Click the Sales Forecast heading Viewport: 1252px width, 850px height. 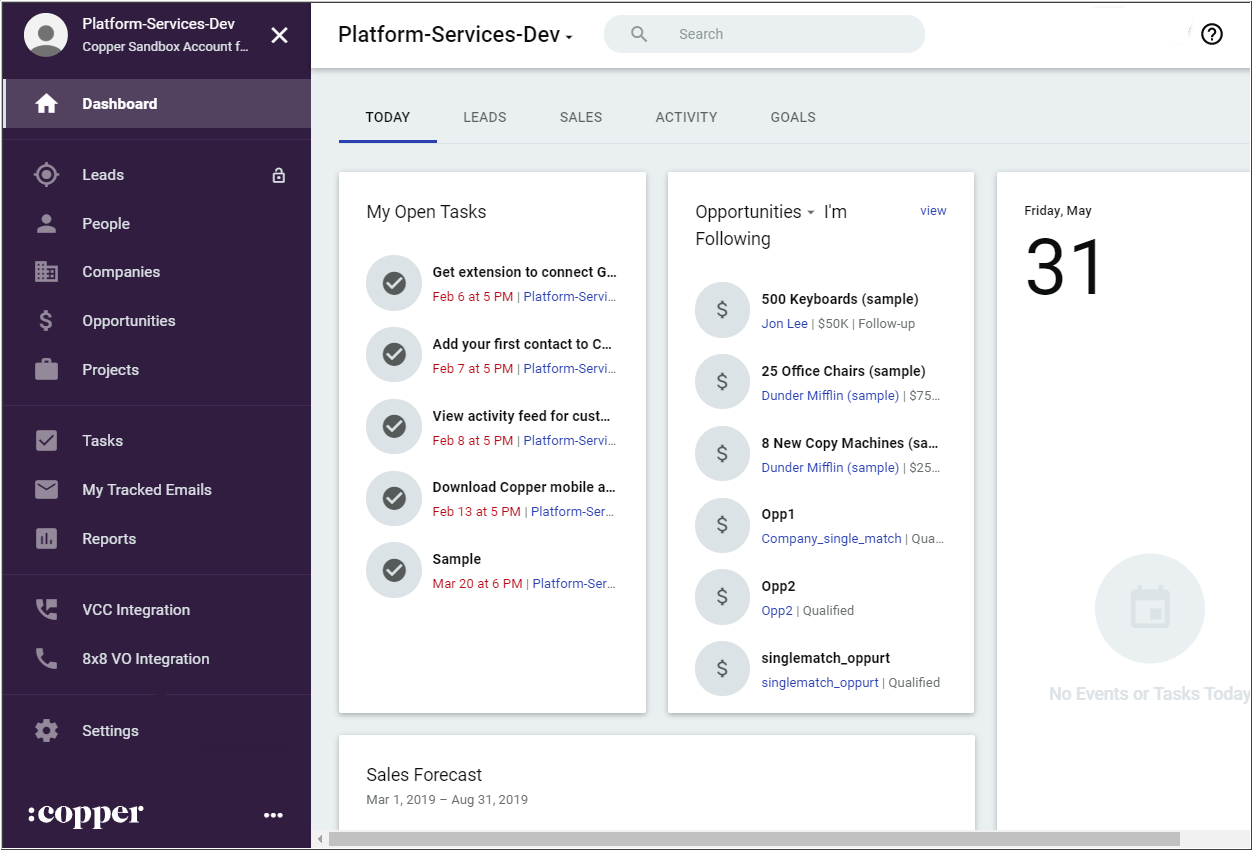click(x=424, y=775)
